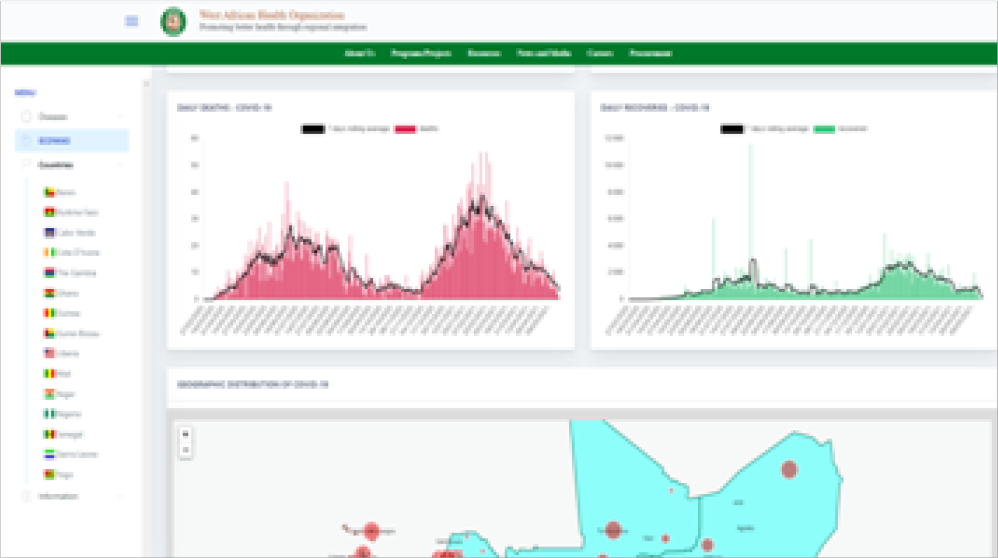
Task: Zoom in on the map with plus button
Action: (186, 434)
